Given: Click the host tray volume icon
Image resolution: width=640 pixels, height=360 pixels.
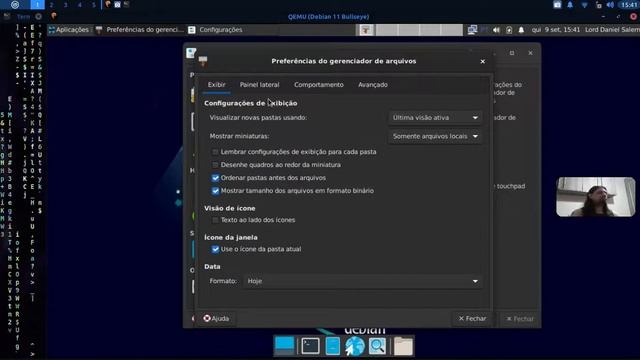Looking at the screenshot, I should point(610,5).
